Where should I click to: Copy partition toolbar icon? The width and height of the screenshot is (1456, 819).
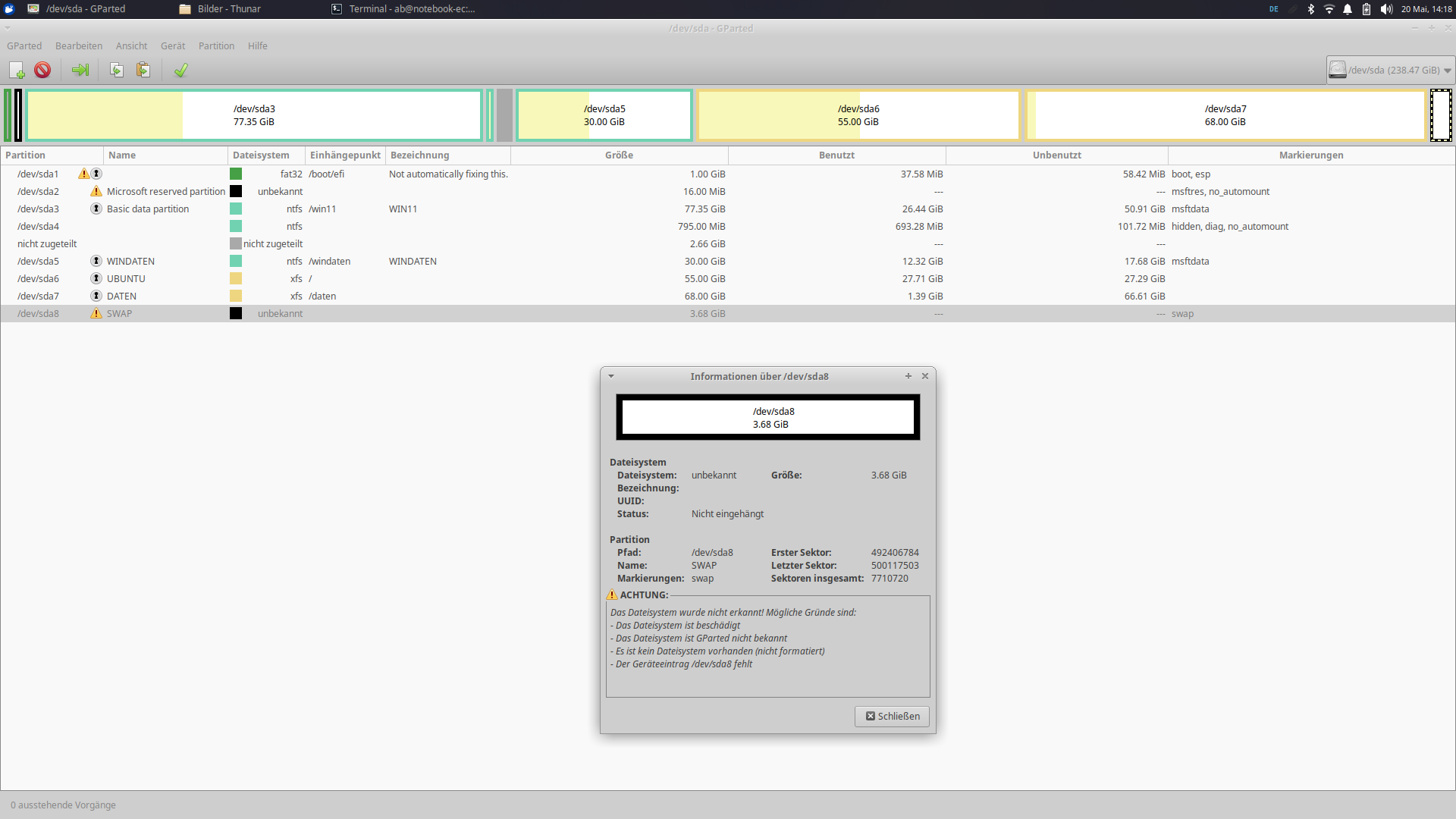coord(117,71)
